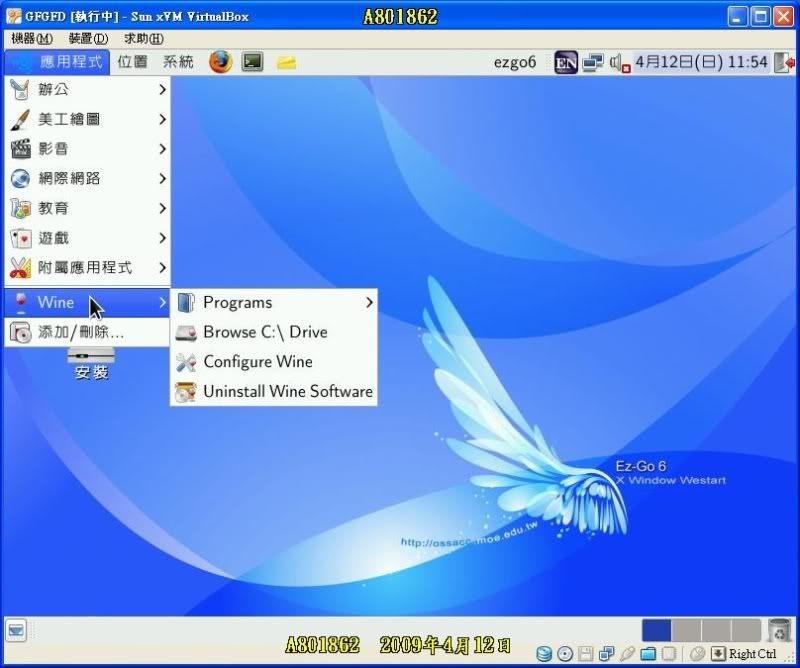The image size is (800, 668).
Task: Launch the Firefox browser from the panel
Action: click(220, 62)
